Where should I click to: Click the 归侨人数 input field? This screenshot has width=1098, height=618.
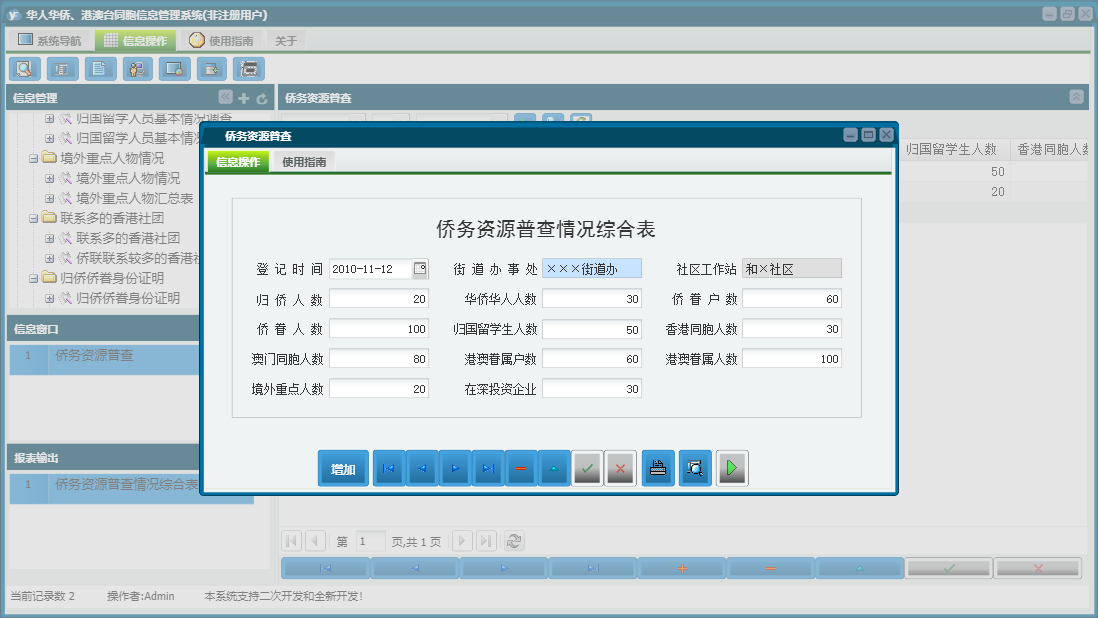[378, 299]
